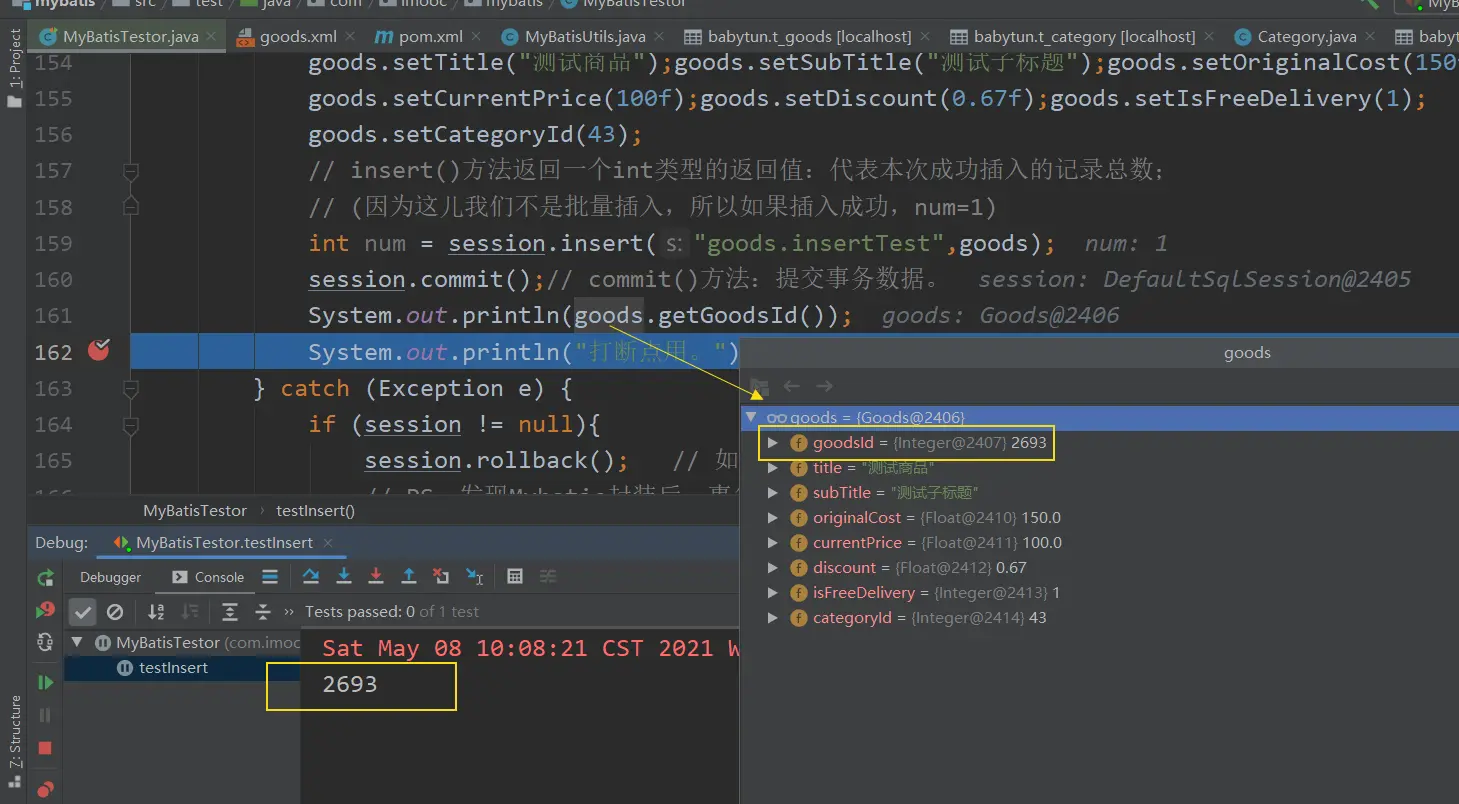1459x804 pixels.
Task: Switch to the Console tab
Action: (208, 577)
